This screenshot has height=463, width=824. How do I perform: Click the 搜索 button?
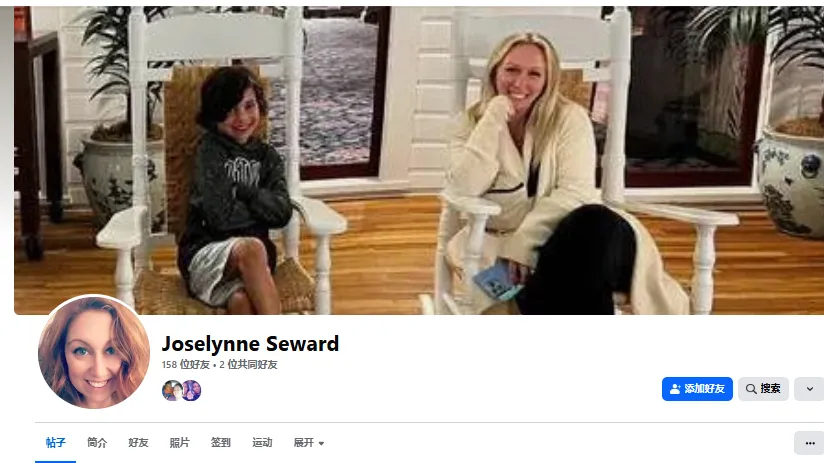click(x=763, y=389)
